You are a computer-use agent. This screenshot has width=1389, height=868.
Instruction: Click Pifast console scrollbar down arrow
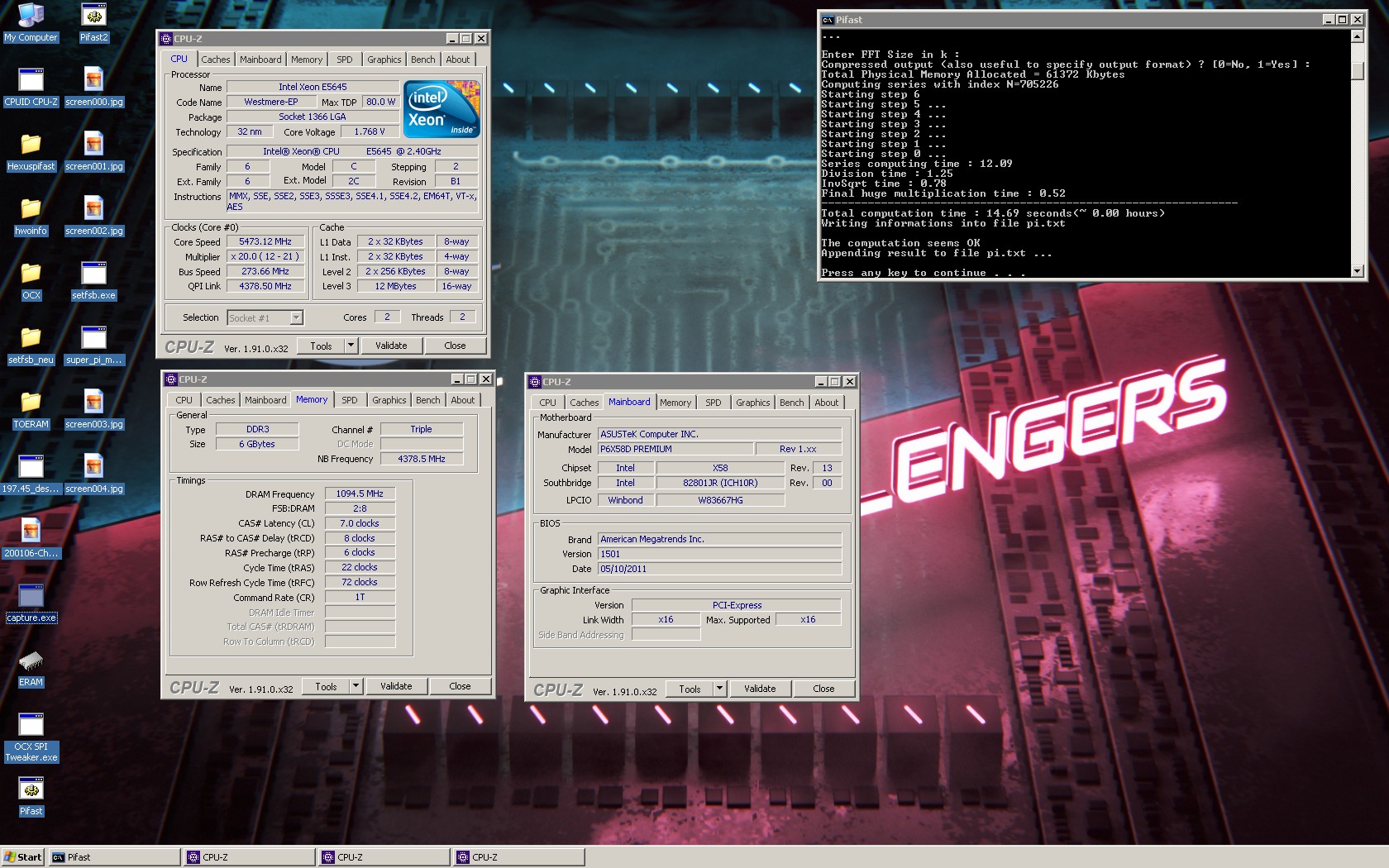(x=1357, y=271)
